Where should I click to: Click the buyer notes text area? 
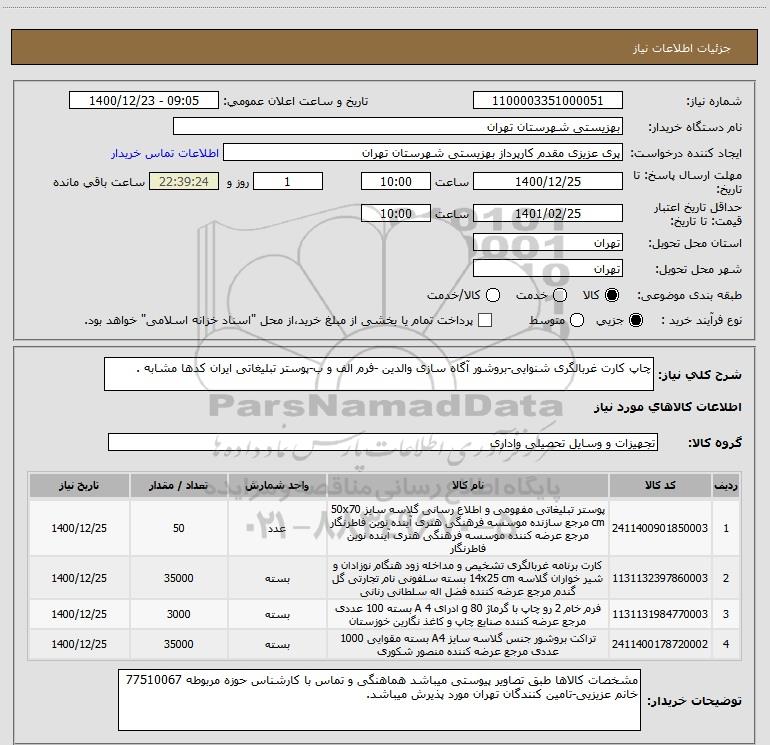379,700
